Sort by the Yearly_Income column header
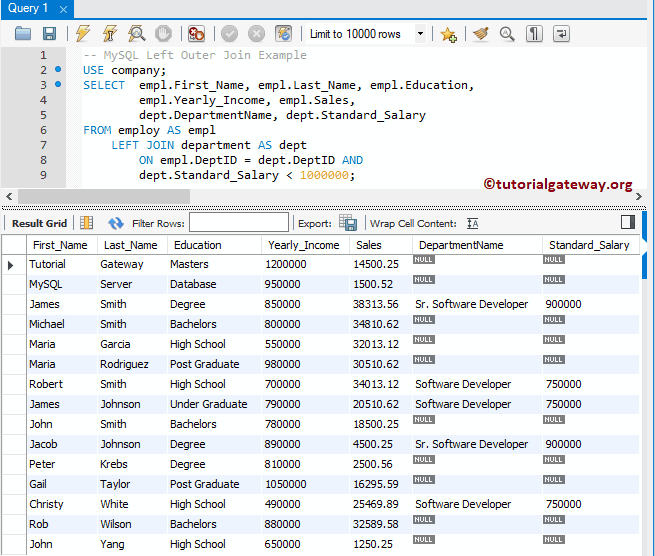655x556 pixels. [303, 245]
